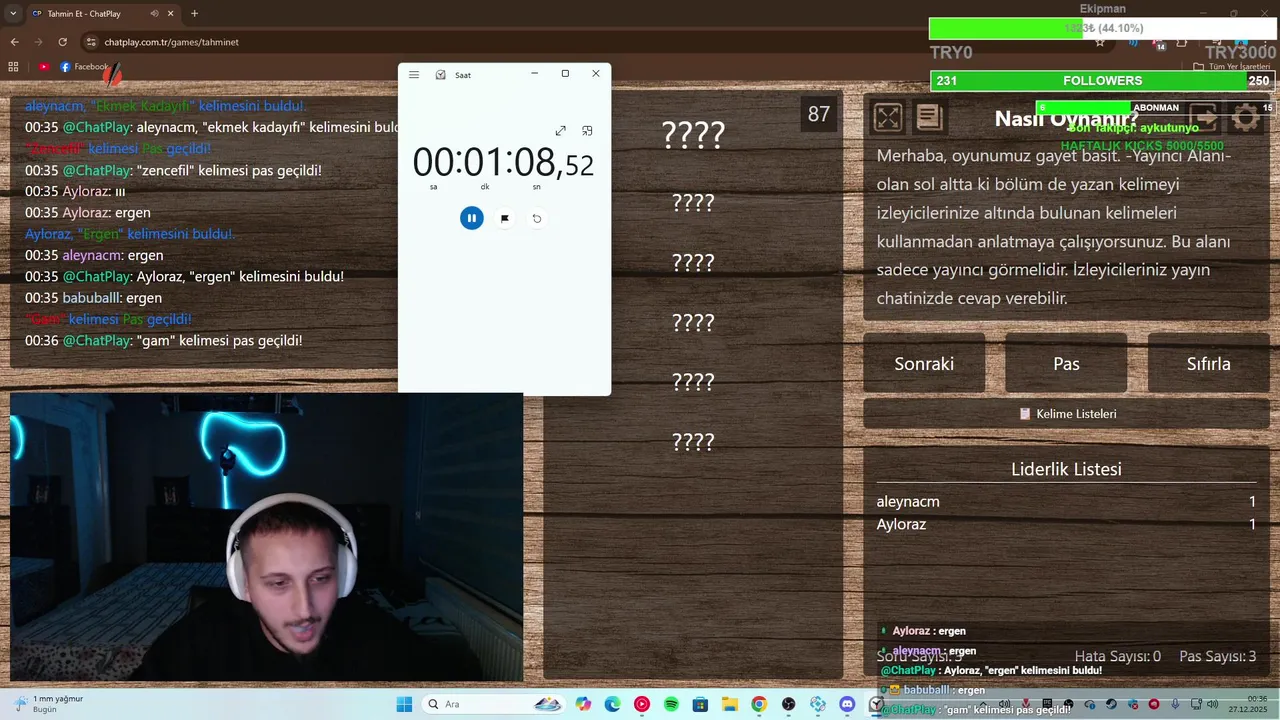Click the "zencefil" kelimesi pas geçildi message
This screenshot has width=1280, height=720.
pos(173,171)
